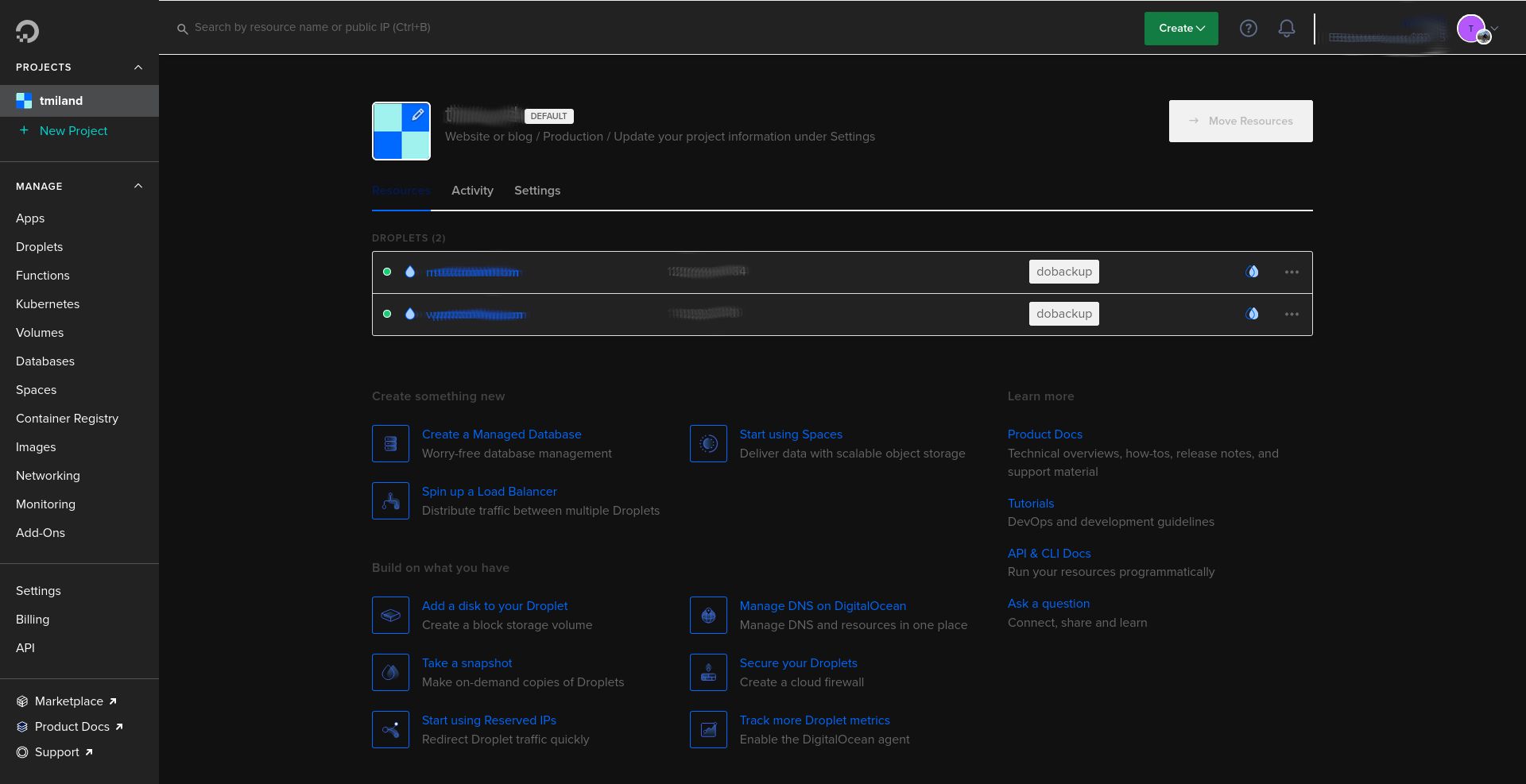Open account Settings in the sidebar
This screenshot has height=784, width=1526.
point(38,591)
